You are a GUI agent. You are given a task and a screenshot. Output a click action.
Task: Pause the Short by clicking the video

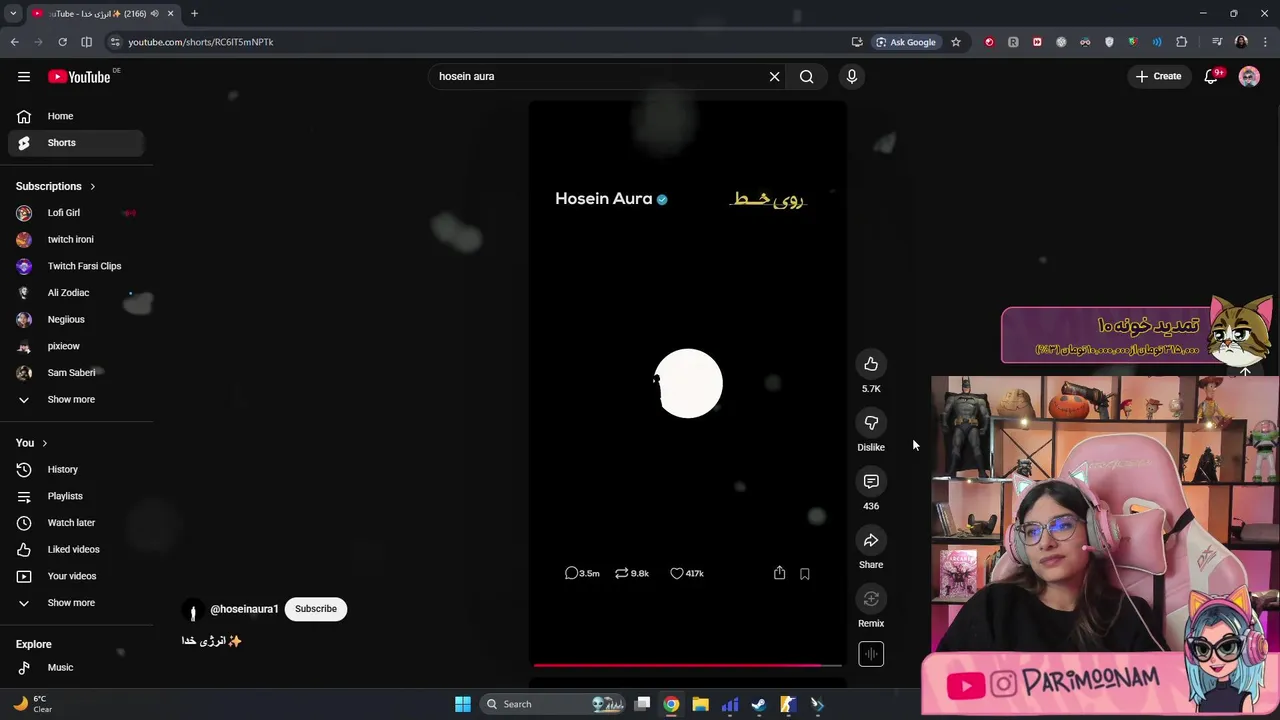[x=687, y=384]
